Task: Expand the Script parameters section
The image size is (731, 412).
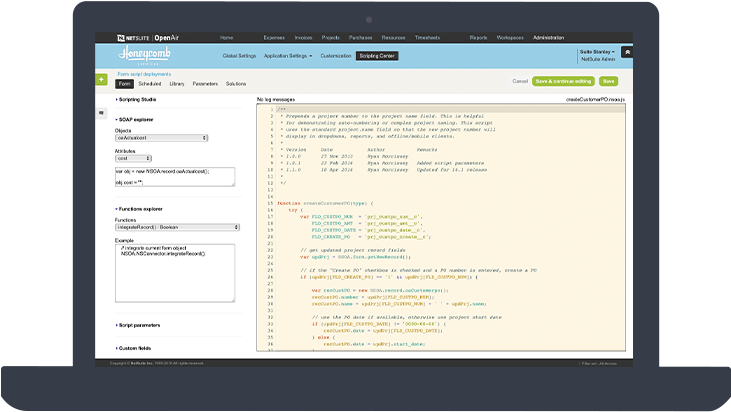Action: pyautogui.click(x=140, y=325)
